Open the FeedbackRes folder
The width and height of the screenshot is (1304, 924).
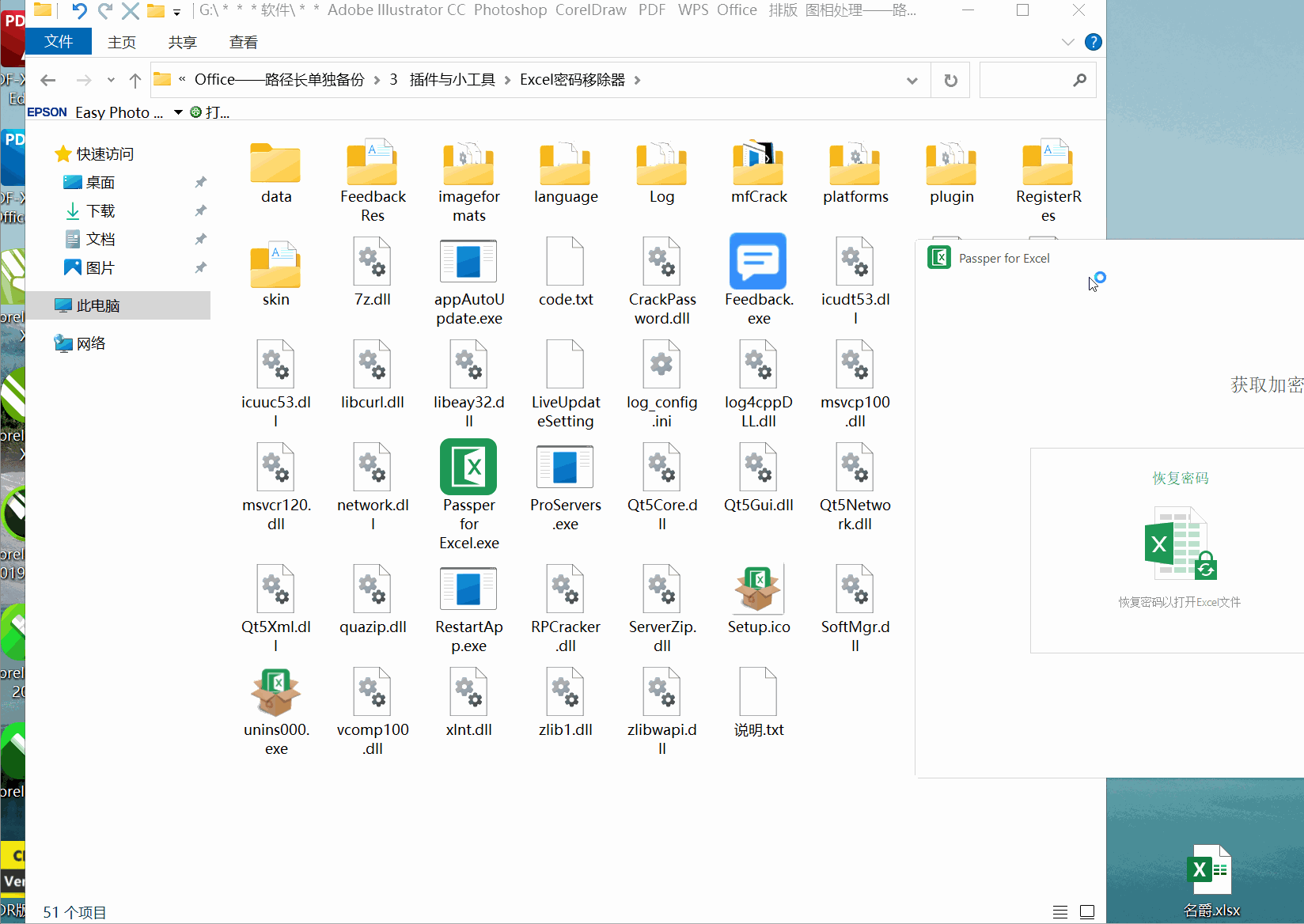[373, 181]
